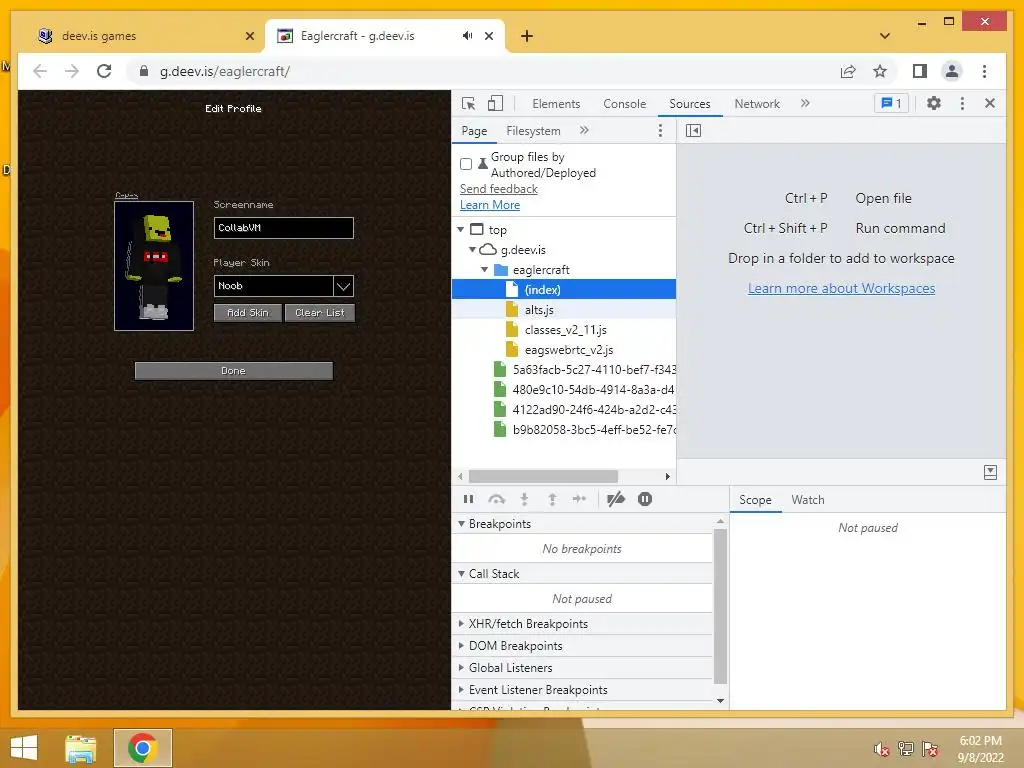This screenshot has height=768, width=1024.
Task: Select the Sources tab
Action: [690, 104]
